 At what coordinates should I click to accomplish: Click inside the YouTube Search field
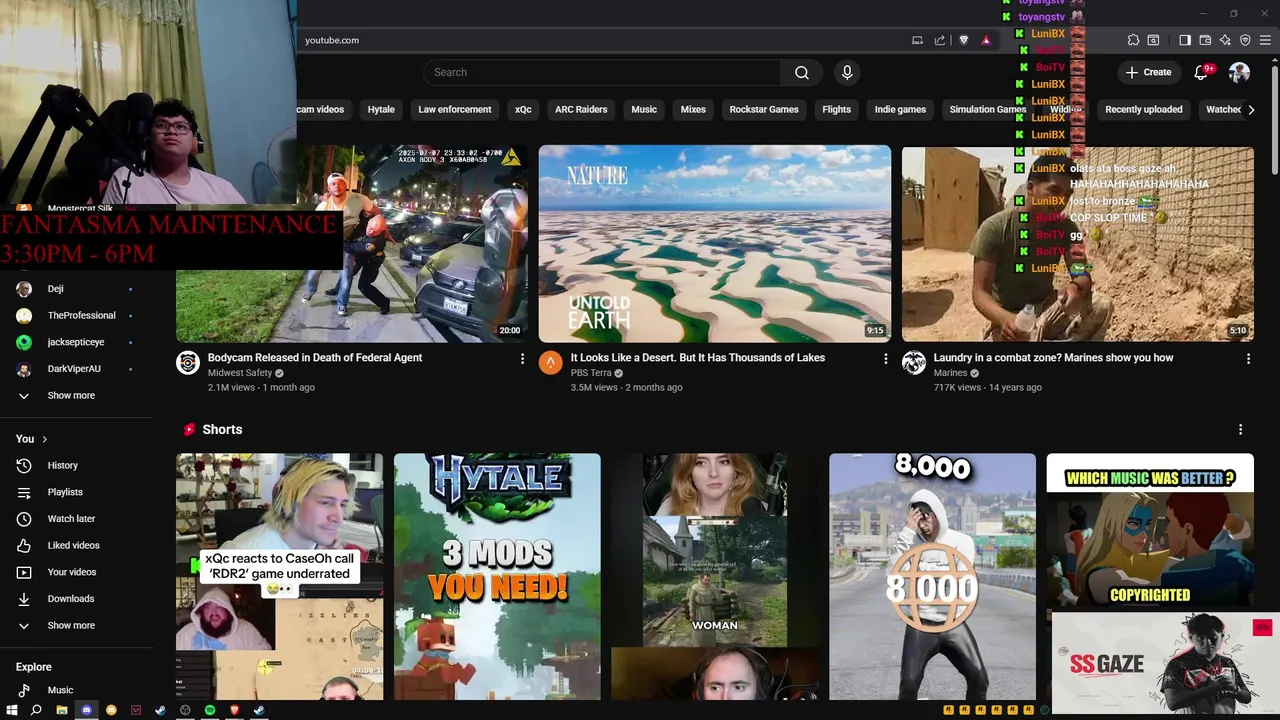[x=602, y=72]
